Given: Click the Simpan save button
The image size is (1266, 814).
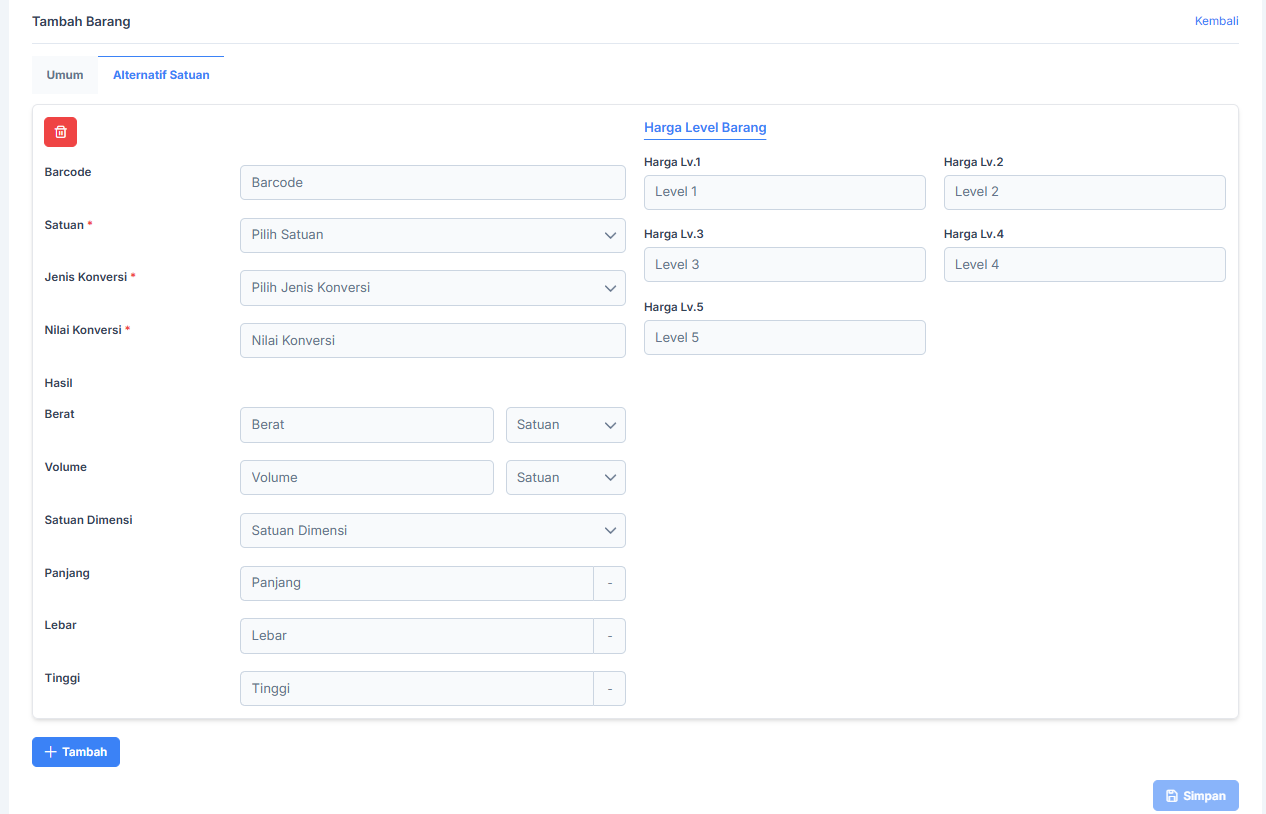Looking at the screenshot, I should [1195, 796].
